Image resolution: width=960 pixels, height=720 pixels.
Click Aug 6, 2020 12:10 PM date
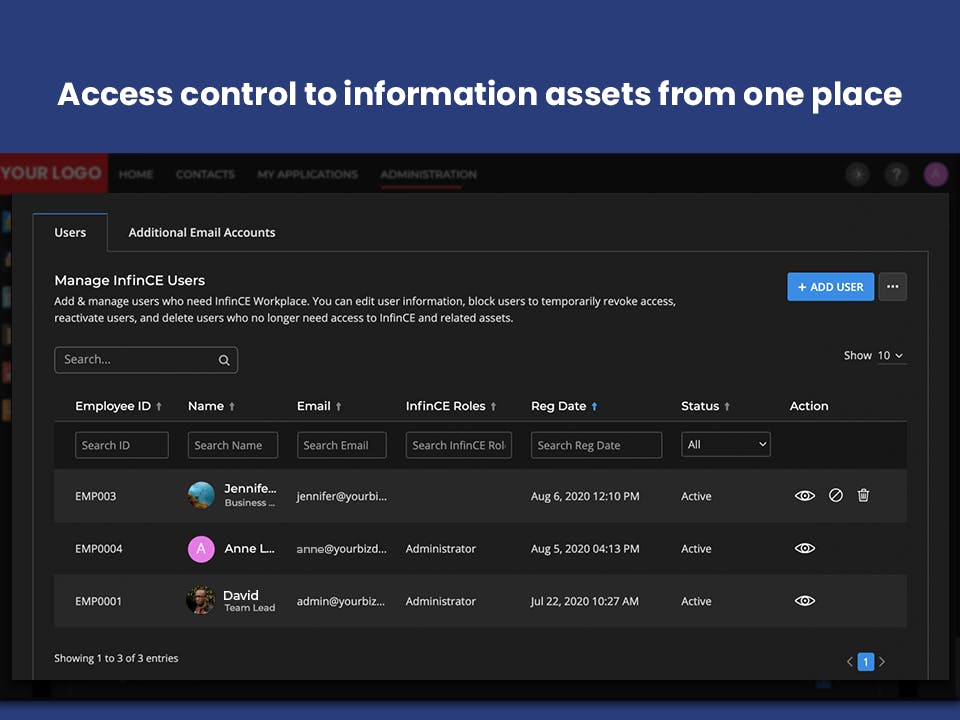585,497
